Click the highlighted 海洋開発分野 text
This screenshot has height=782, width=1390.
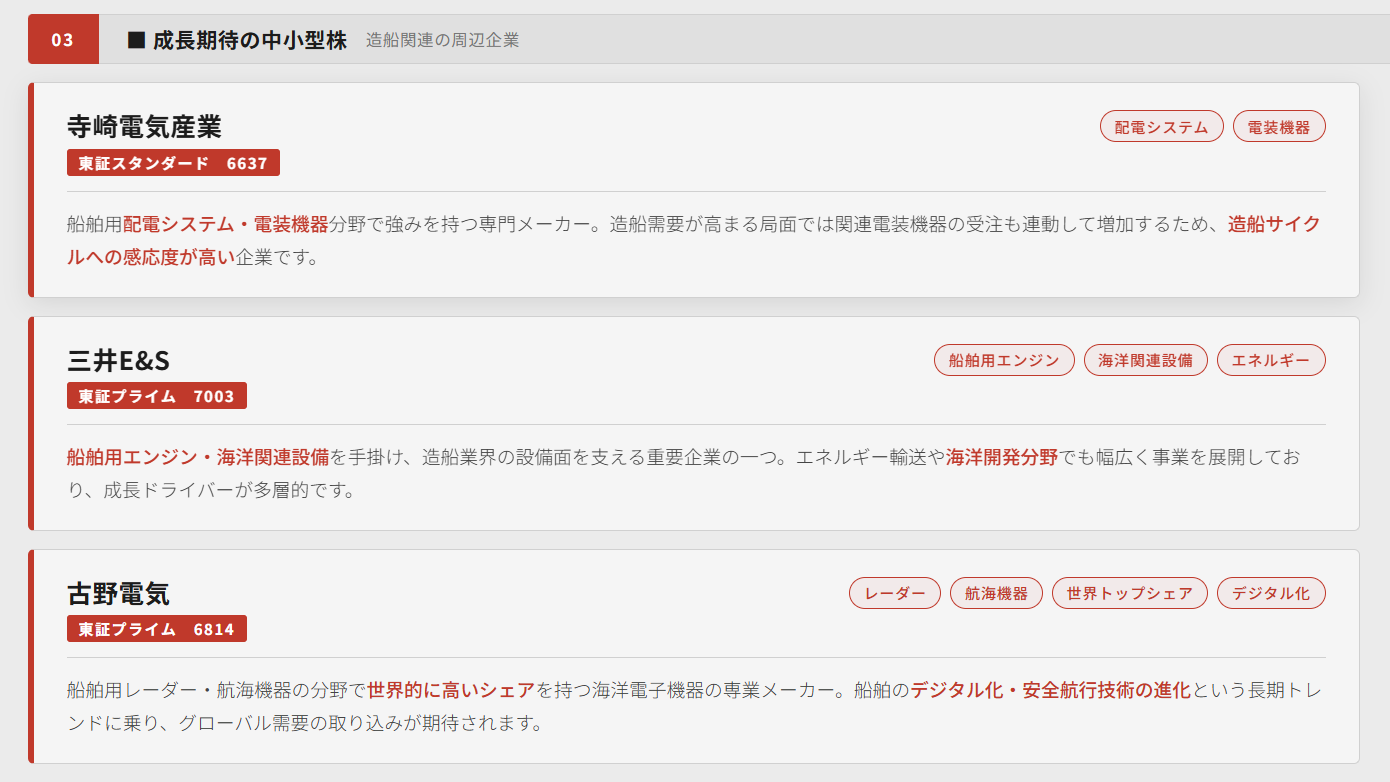point(1001,457)
